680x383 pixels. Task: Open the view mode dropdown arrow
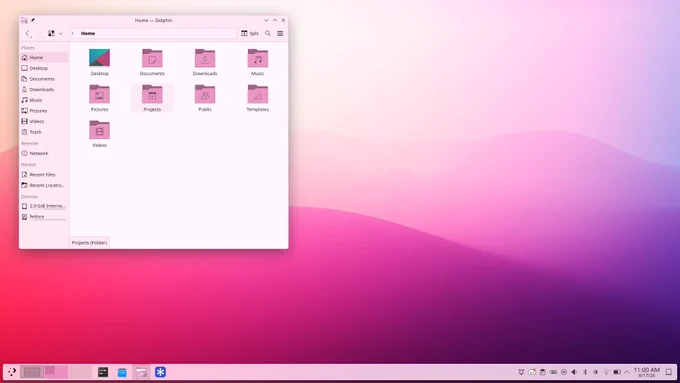click(61, 33)
